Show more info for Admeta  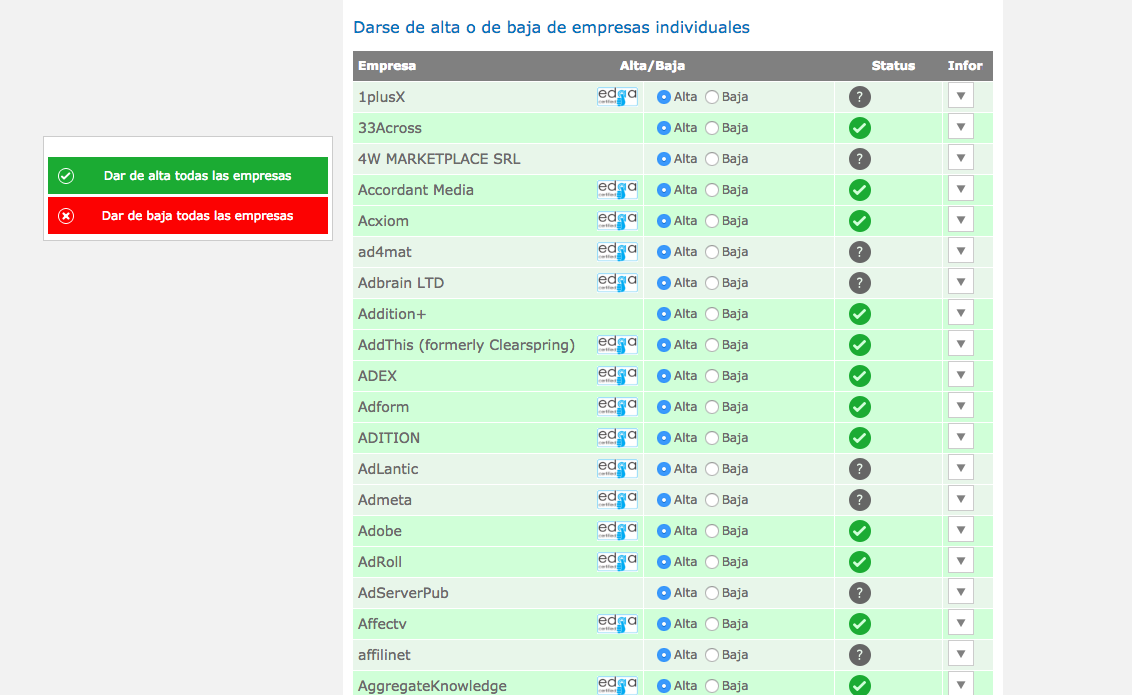click(x=961, y=499)
